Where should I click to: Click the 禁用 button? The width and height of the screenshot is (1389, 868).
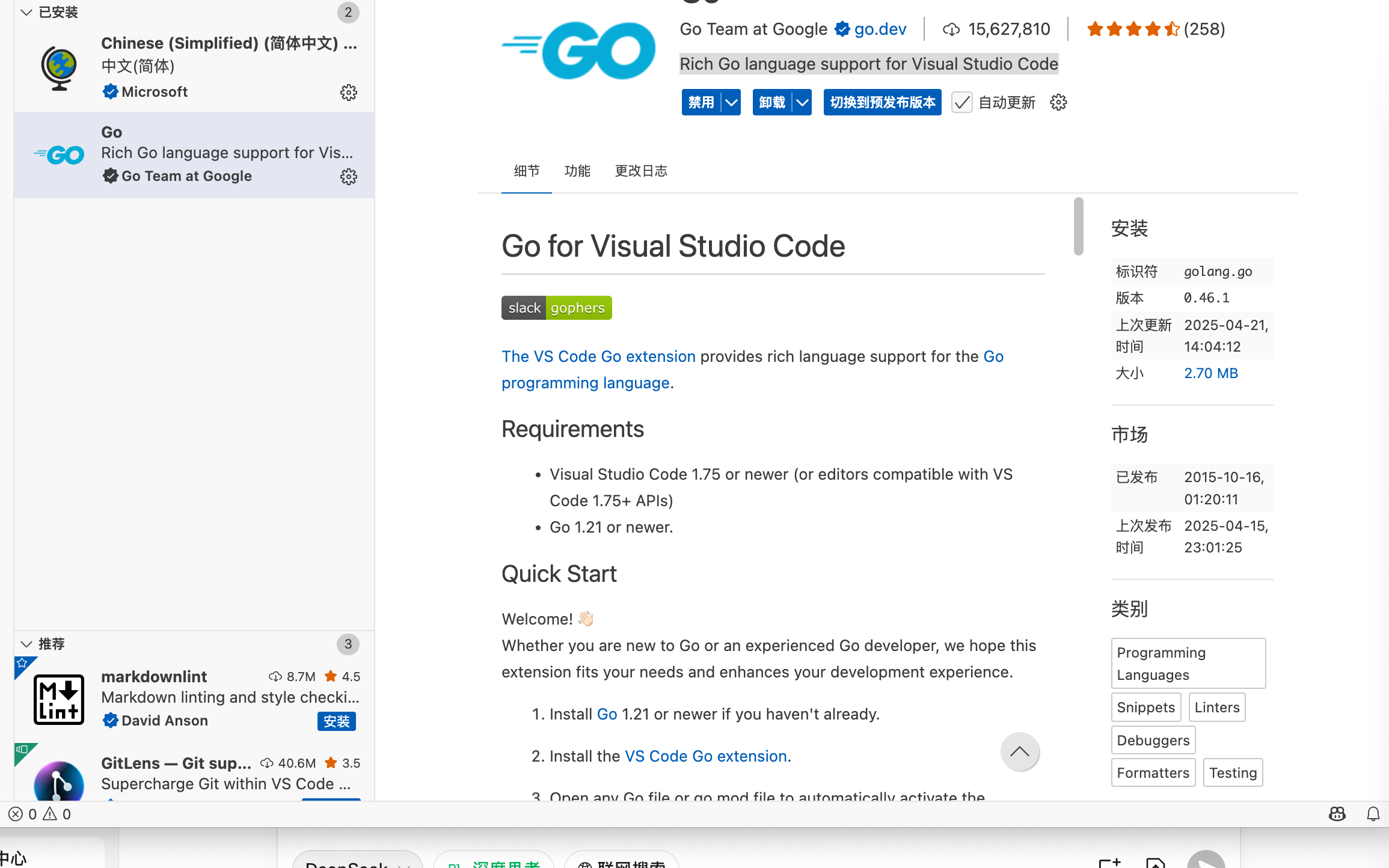pos(701,102)
